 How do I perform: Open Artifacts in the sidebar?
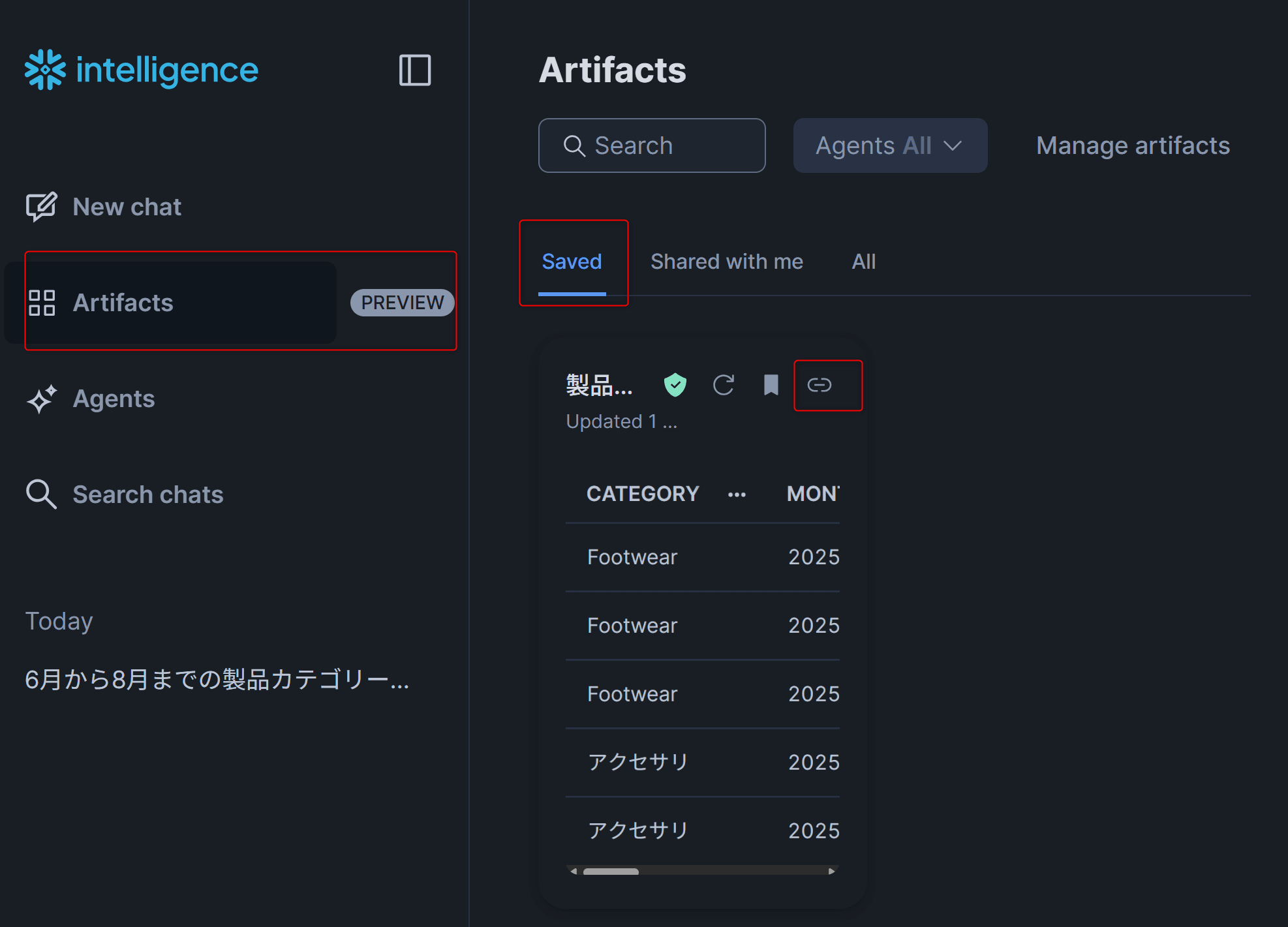coord(123,303)
